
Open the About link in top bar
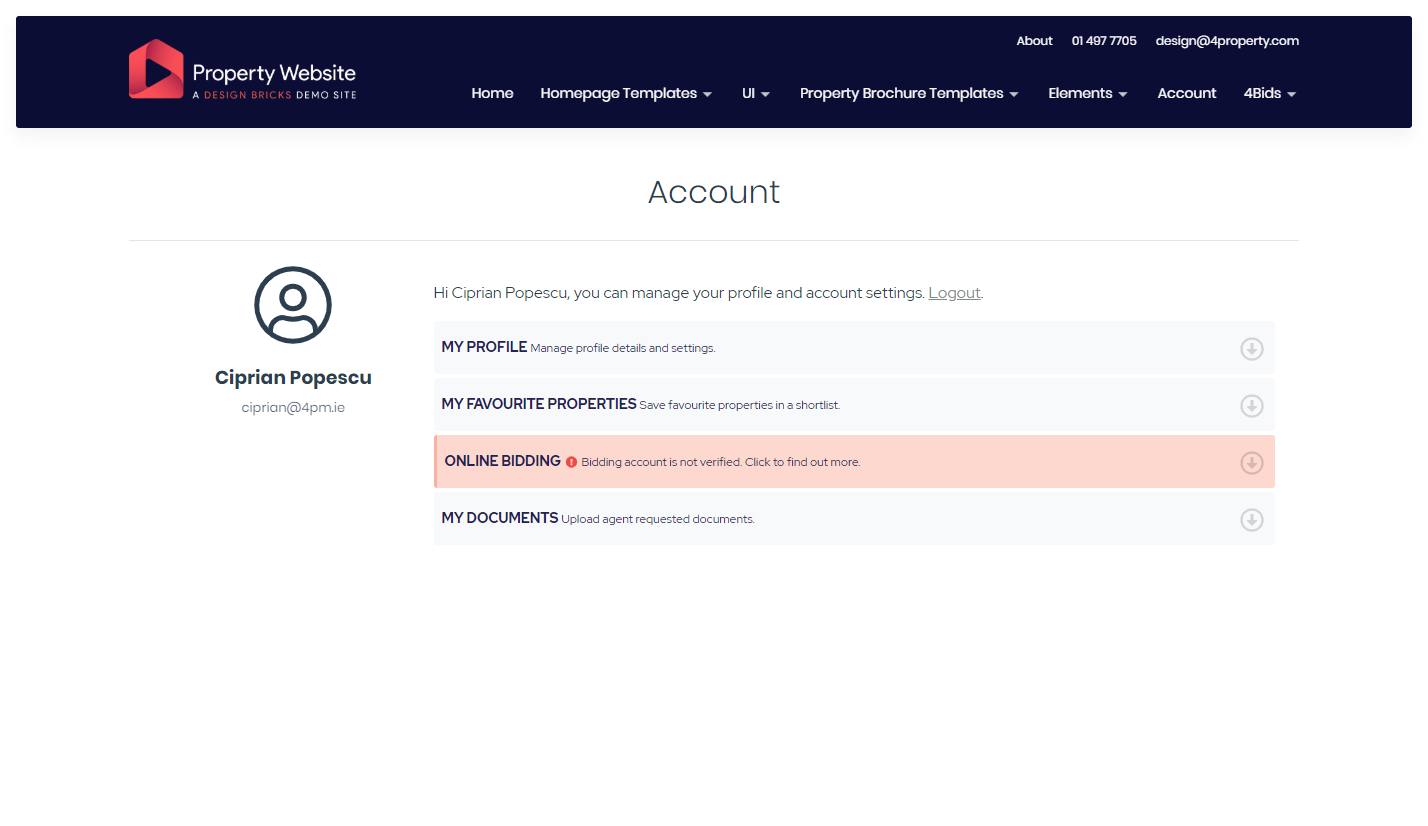click(1034, 41)
